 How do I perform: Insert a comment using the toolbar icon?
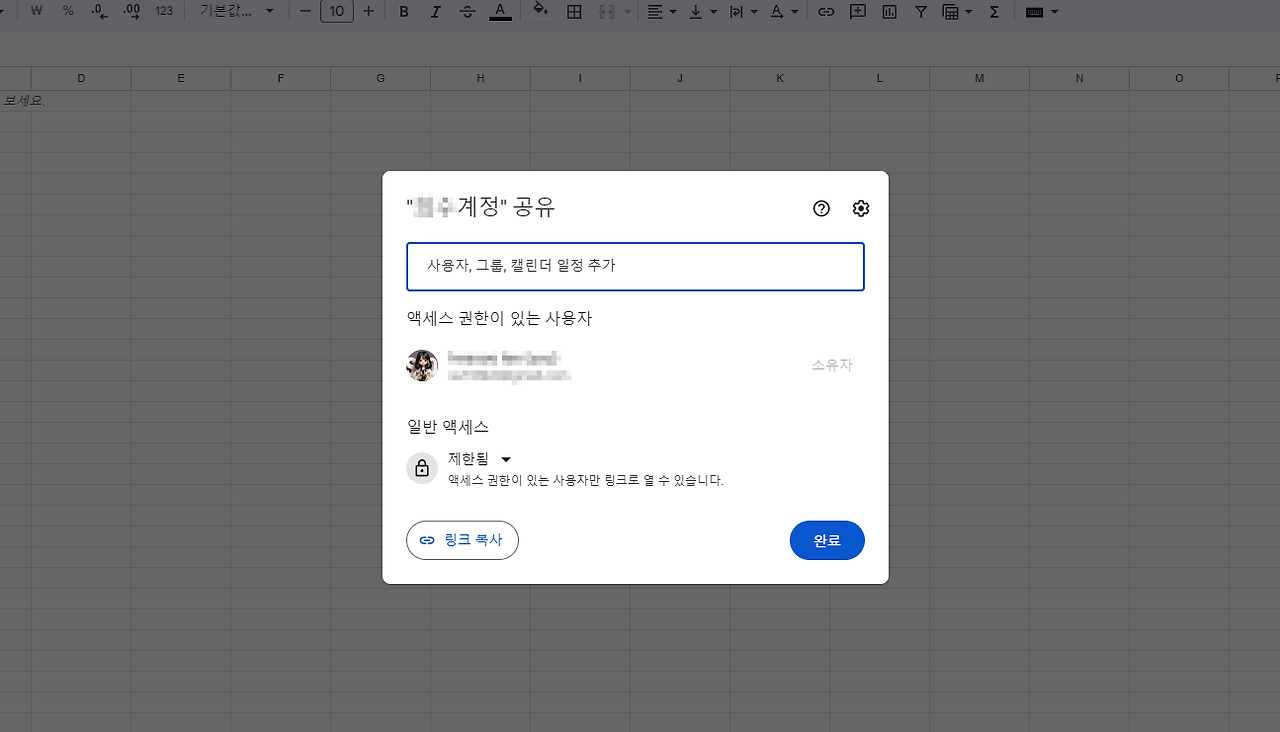coord(858,12)
